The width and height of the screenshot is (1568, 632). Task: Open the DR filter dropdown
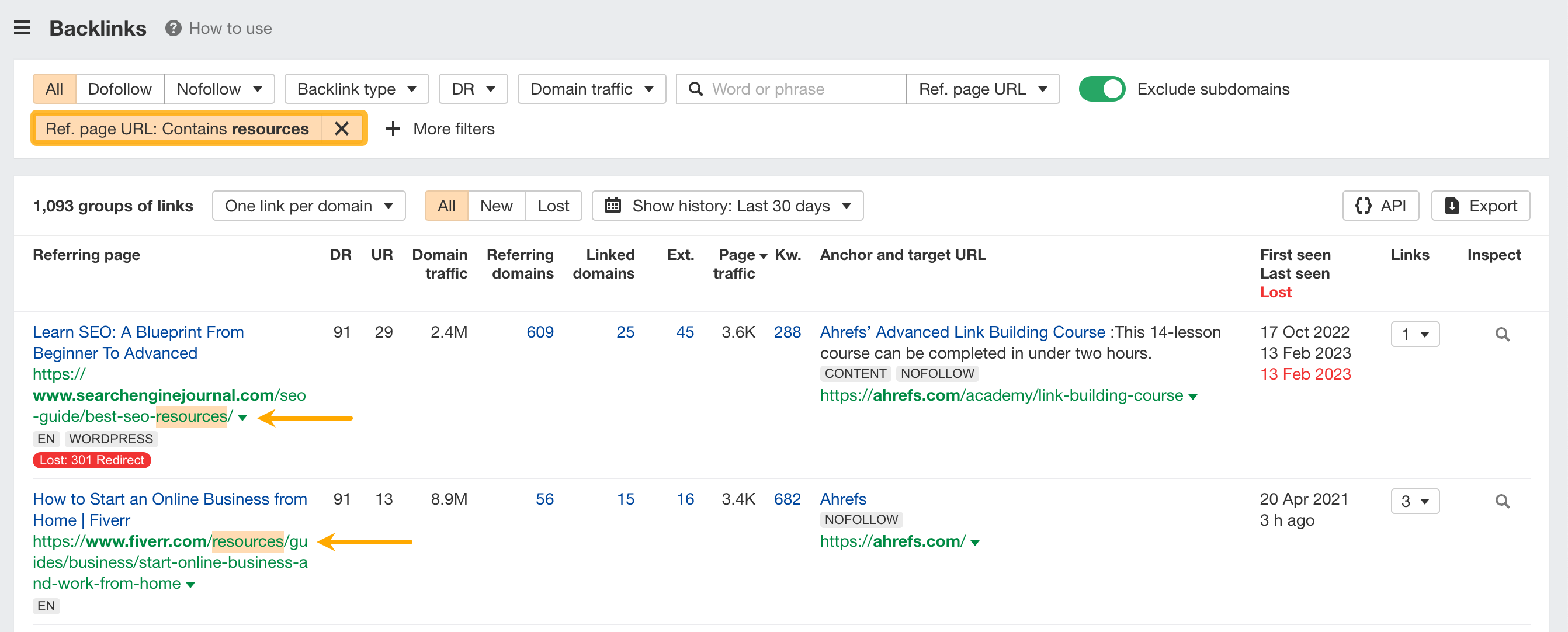473,89
